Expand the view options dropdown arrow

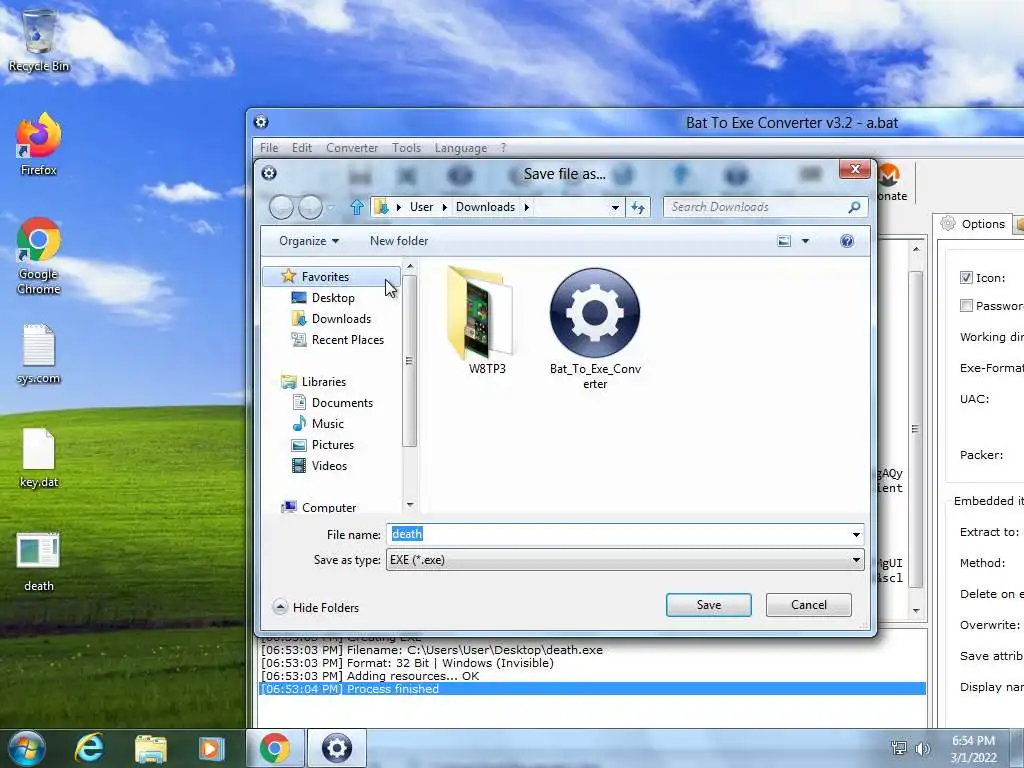805,241
